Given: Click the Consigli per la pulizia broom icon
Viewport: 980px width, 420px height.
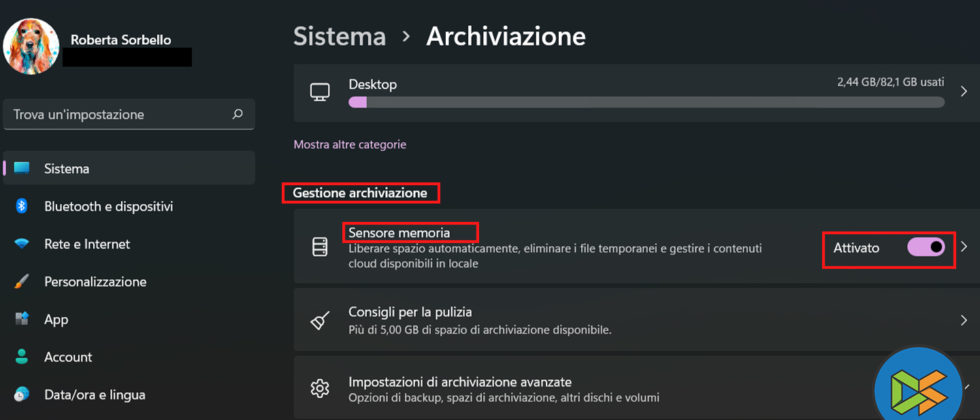Looking at the screenshot, I should (x=320, y=320).
